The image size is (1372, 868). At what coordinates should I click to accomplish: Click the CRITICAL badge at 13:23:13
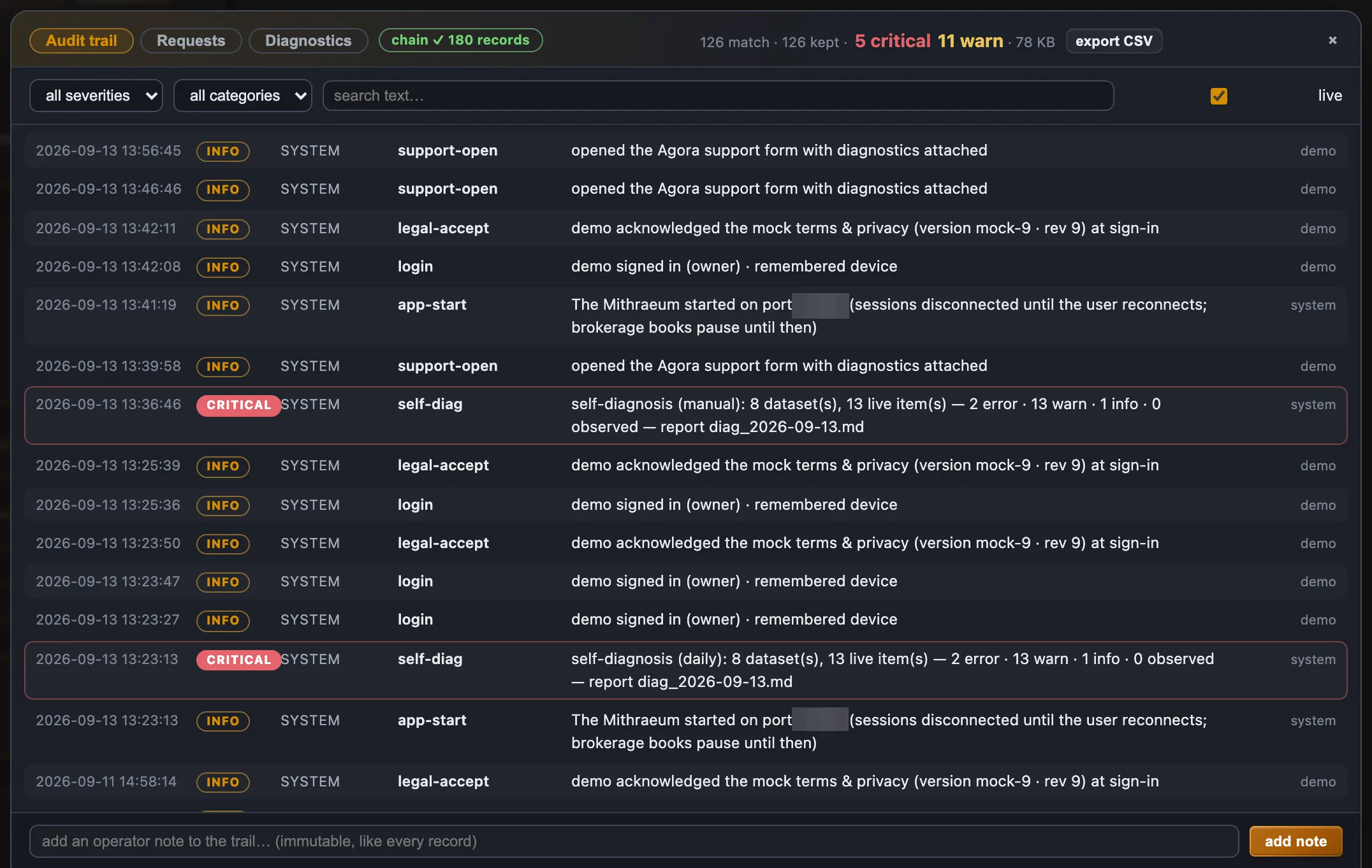[x=238, y=660]
